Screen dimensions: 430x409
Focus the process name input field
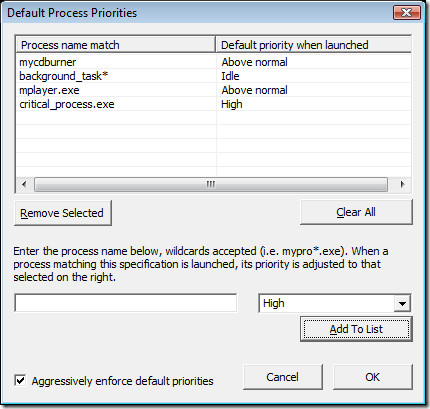(x=126, y=303)
